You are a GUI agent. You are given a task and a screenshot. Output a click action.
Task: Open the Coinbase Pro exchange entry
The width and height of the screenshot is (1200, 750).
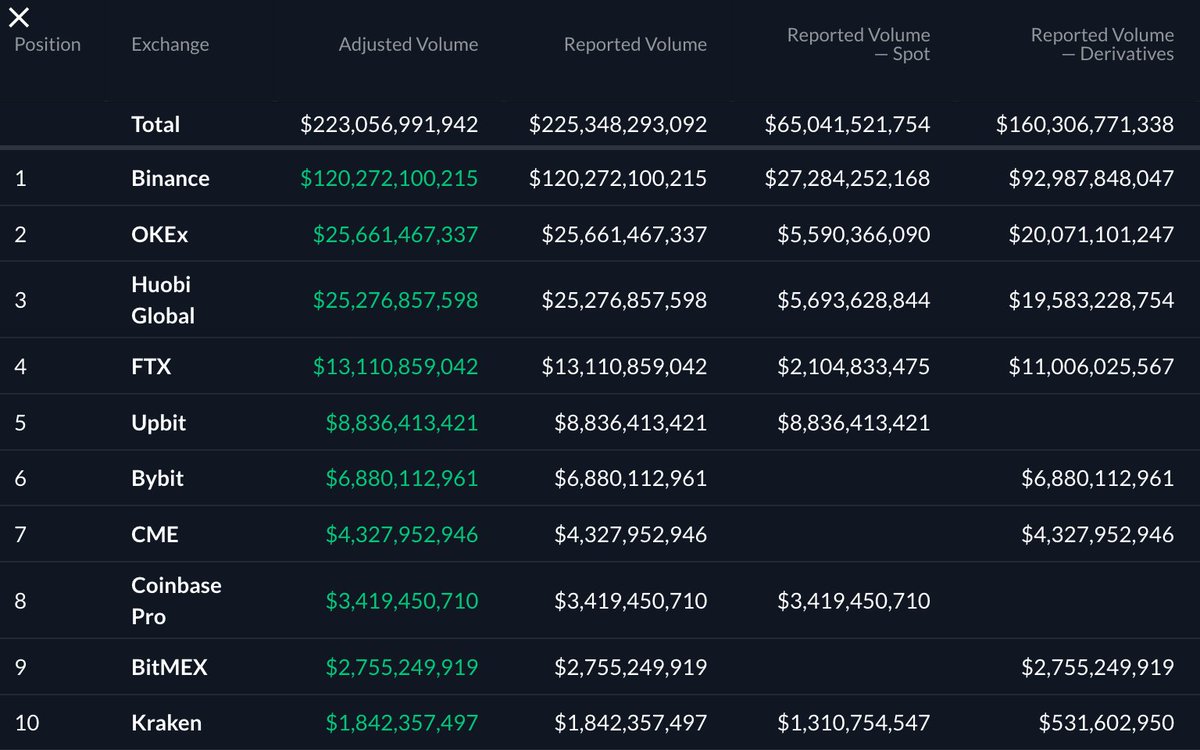pos(176,601)
